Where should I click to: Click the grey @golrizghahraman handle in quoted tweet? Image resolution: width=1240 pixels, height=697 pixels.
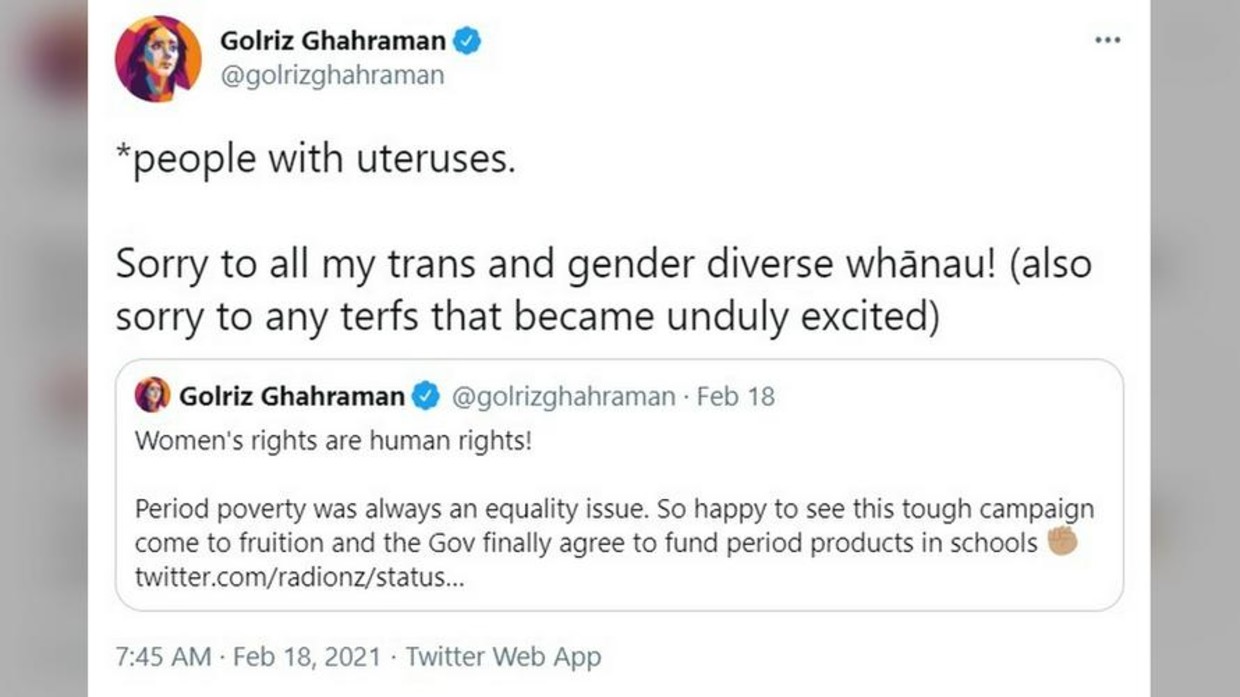(563, 396)
